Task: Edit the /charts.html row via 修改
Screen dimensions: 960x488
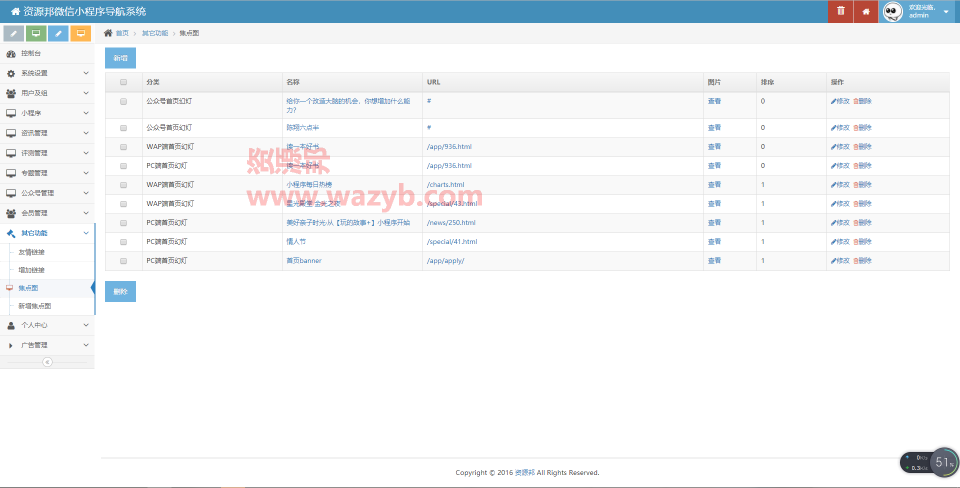Action: [x=840, y=185]
